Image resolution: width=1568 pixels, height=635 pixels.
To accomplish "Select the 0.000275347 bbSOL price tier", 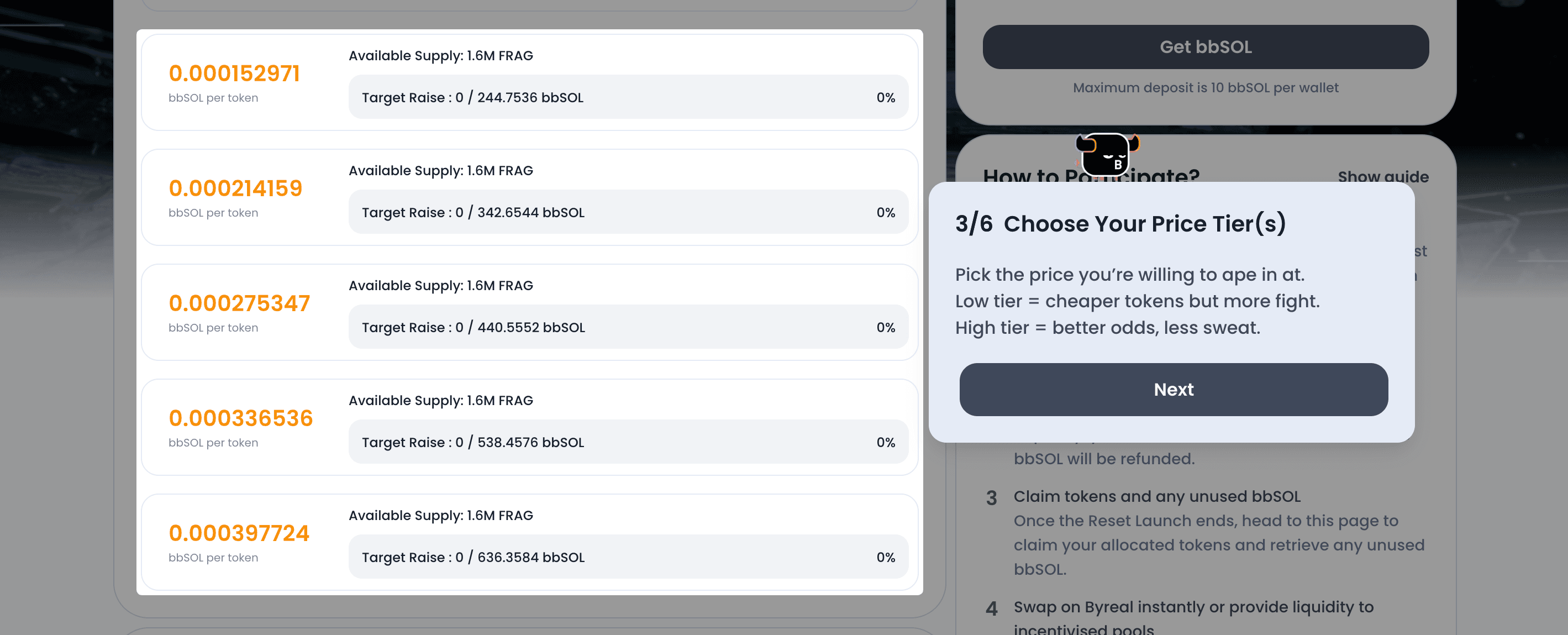I will tap(529, 312).
